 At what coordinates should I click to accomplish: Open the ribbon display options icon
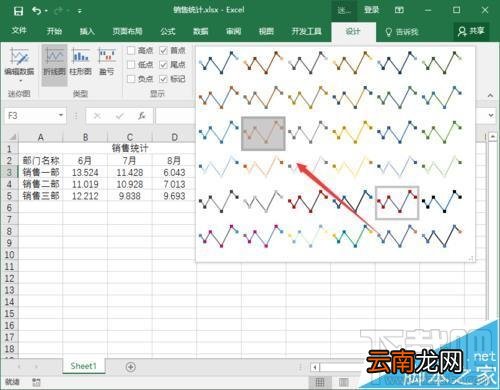[399, 10]
